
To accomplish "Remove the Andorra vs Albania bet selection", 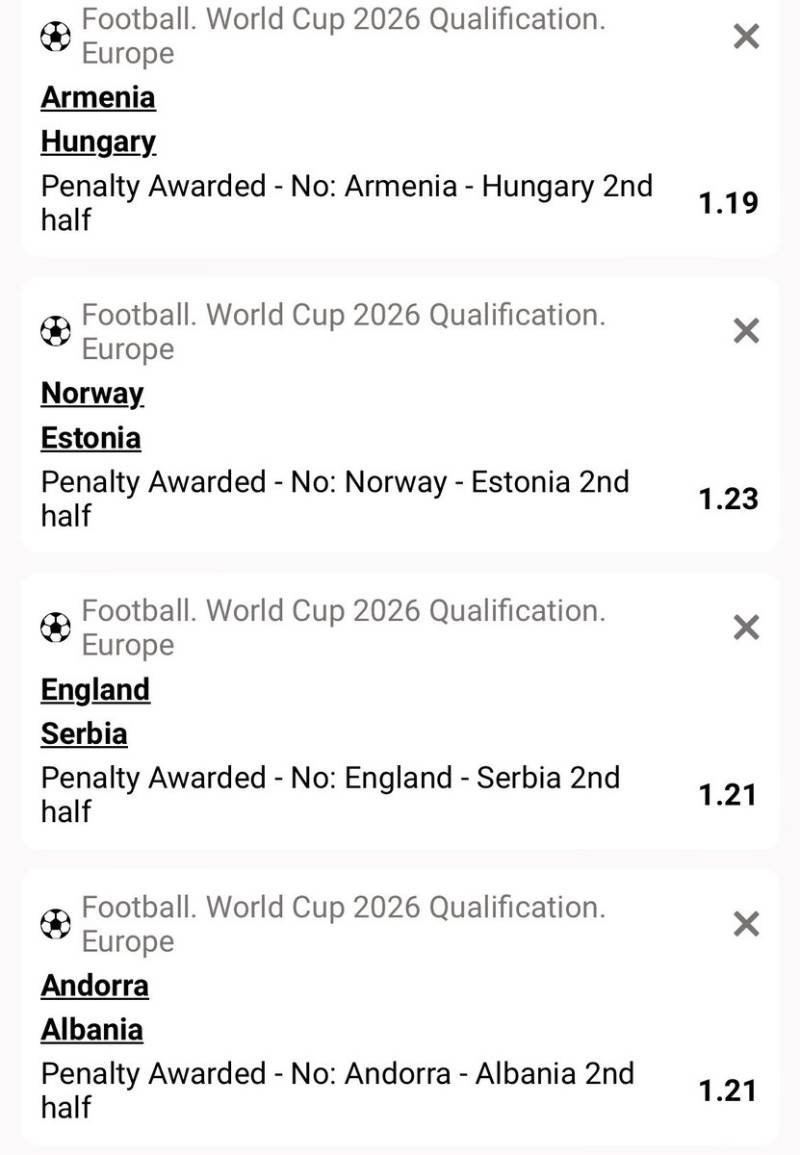I will pyautogui.click(x=746, y=923).
